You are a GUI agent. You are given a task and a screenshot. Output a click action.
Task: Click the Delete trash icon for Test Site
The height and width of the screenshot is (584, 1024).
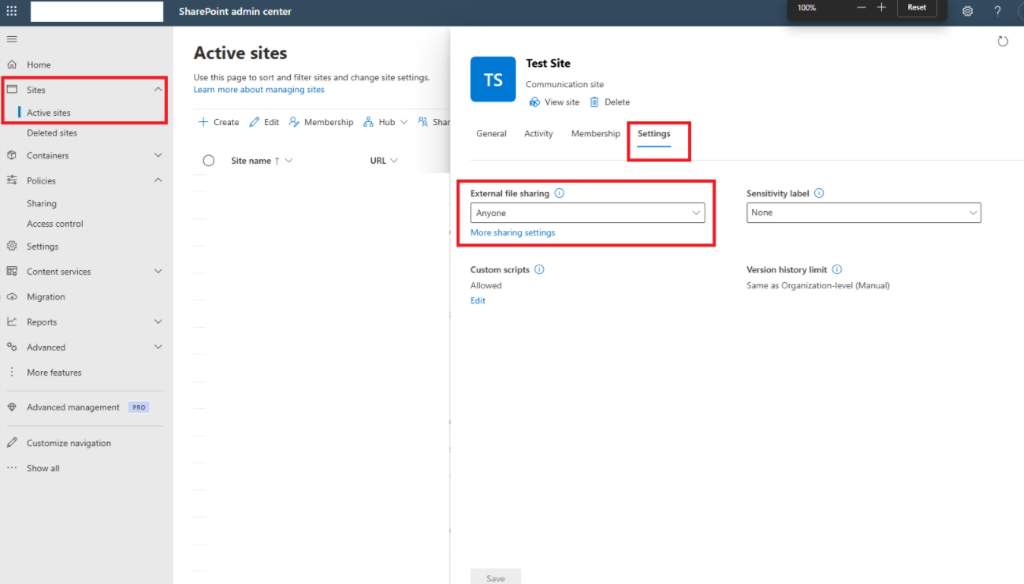pyautogui.click(x=594, y=102)
